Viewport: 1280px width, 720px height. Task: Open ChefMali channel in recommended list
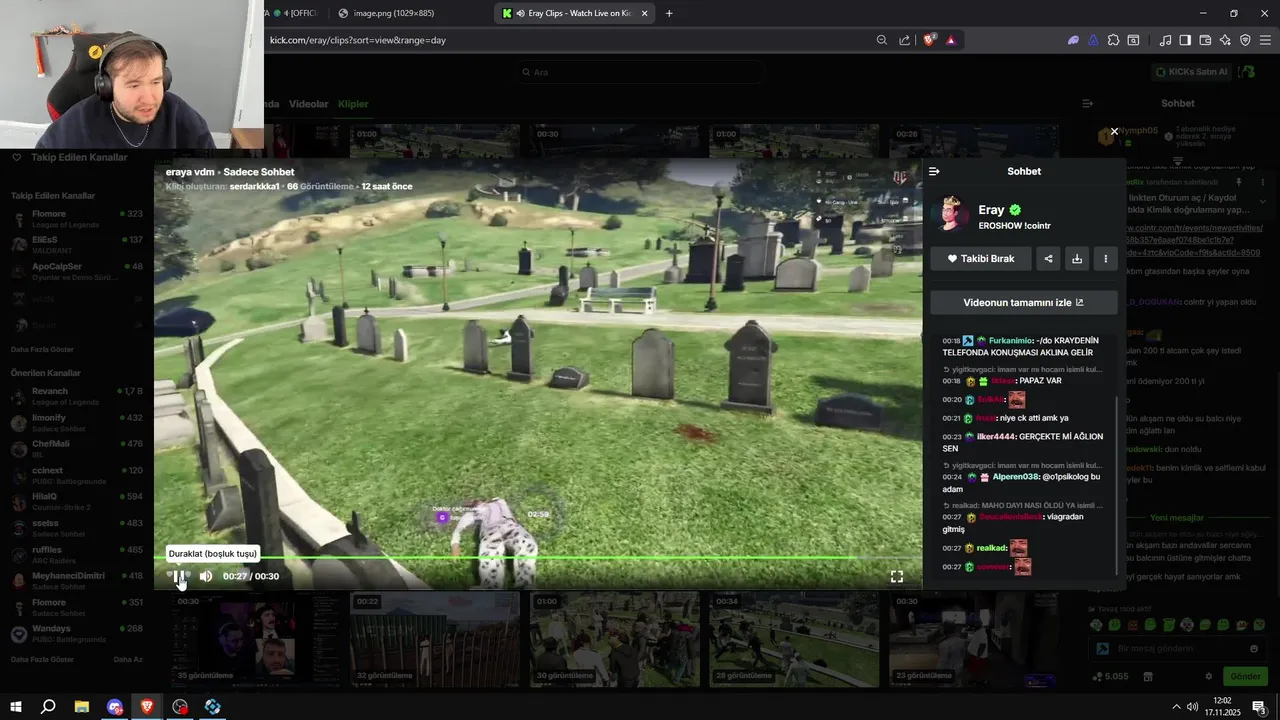tap(78, 449)
